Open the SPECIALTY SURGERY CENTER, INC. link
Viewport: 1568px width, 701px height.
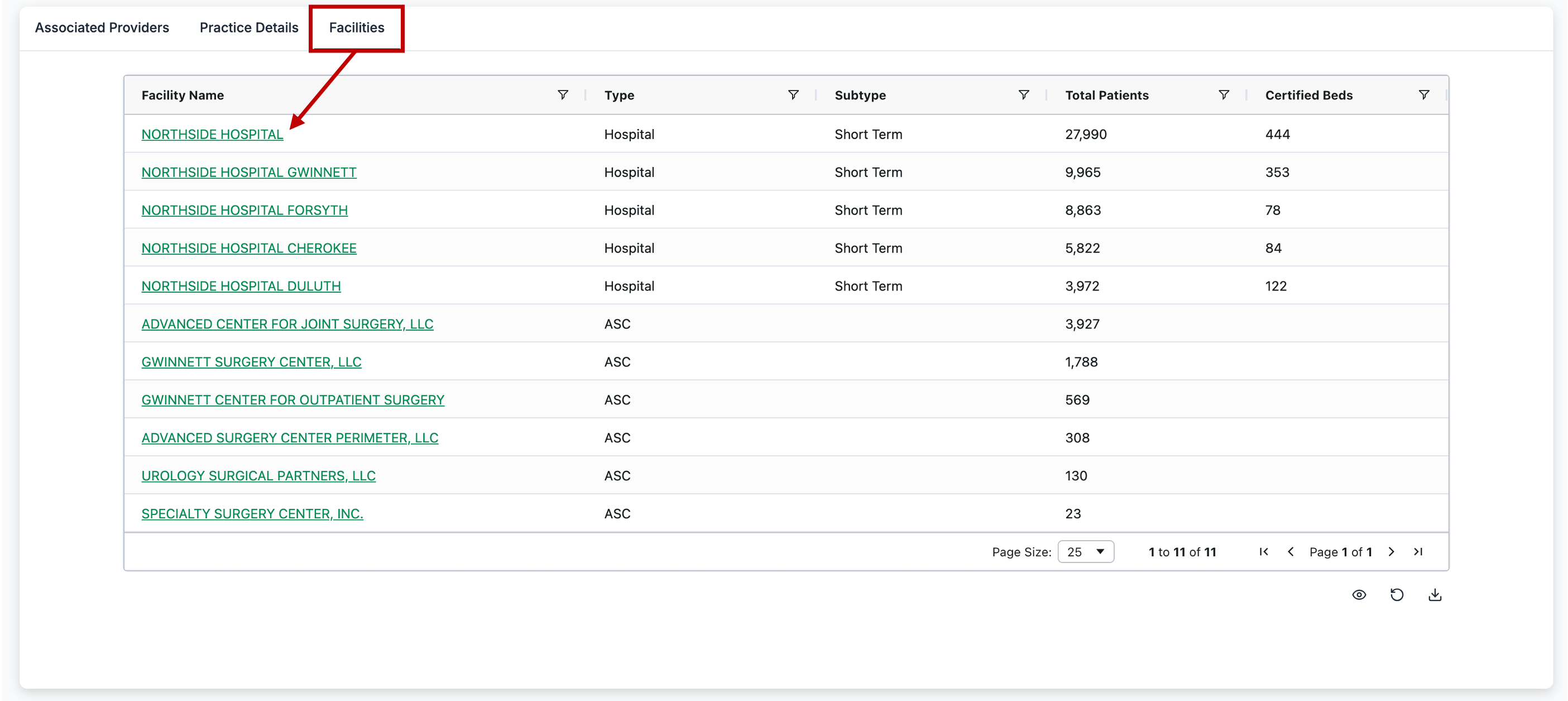click(252, 513)
